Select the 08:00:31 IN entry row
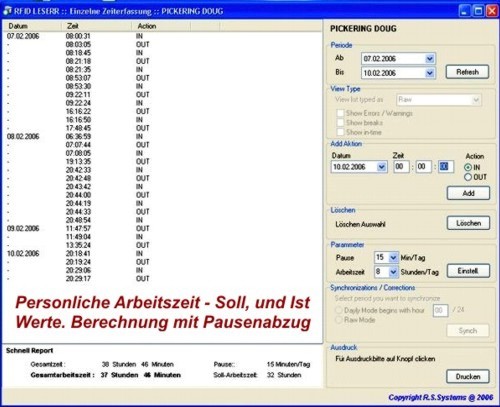The width and height of the screenshot is (500, 407). 162,36
